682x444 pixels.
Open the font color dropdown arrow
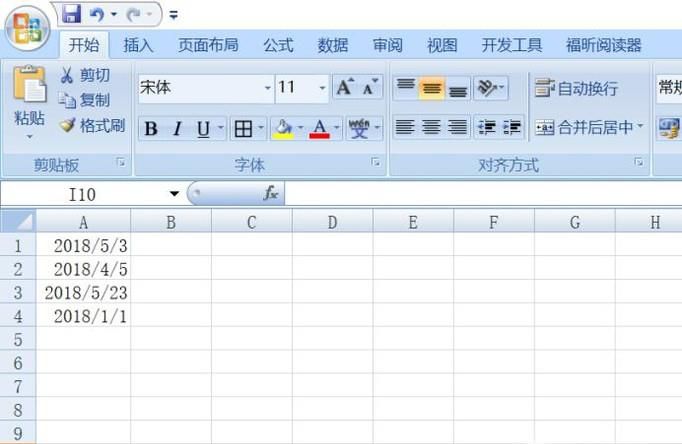coord(337,127)
